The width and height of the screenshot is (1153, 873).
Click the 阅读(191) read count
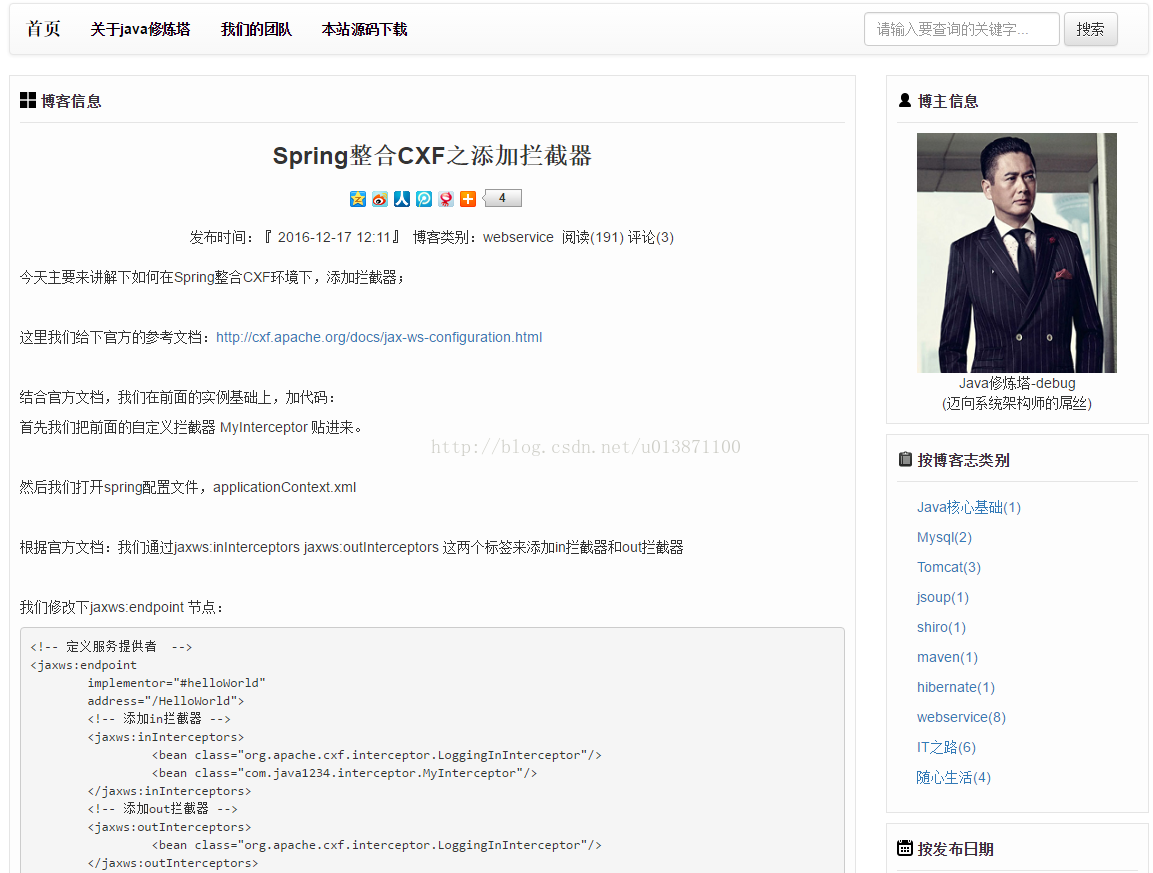point(593,237)
